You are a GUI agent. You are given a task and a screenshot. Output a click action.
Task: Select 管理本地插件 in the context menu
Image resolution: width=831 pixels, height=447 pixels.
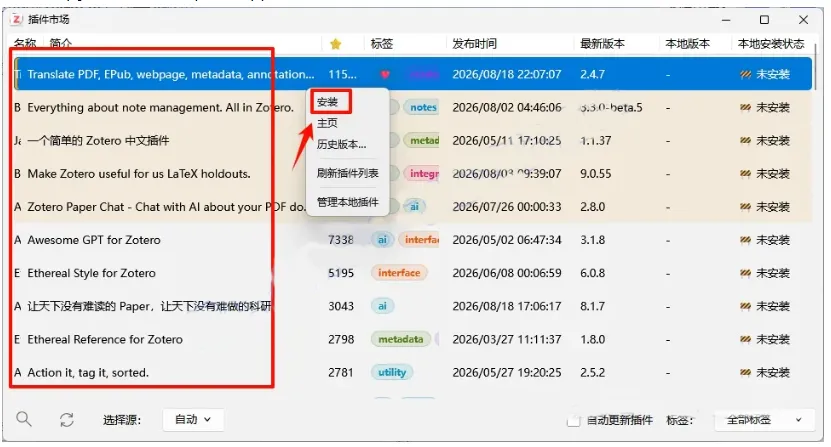tap(348, 202)
